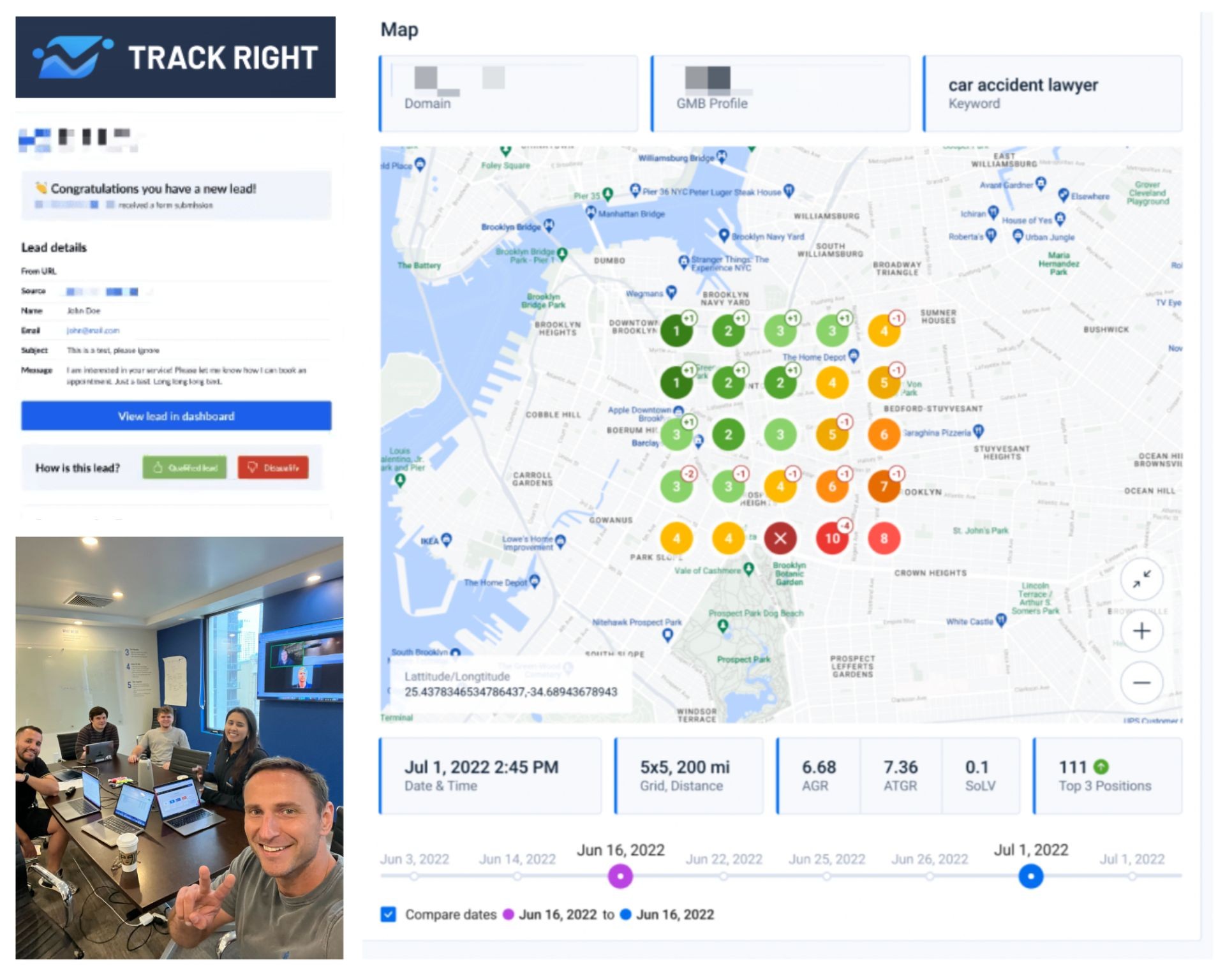Click View lead in dashboard button
The width and height of the screenshot is (1225, 980).
click(x=176, y=416)
